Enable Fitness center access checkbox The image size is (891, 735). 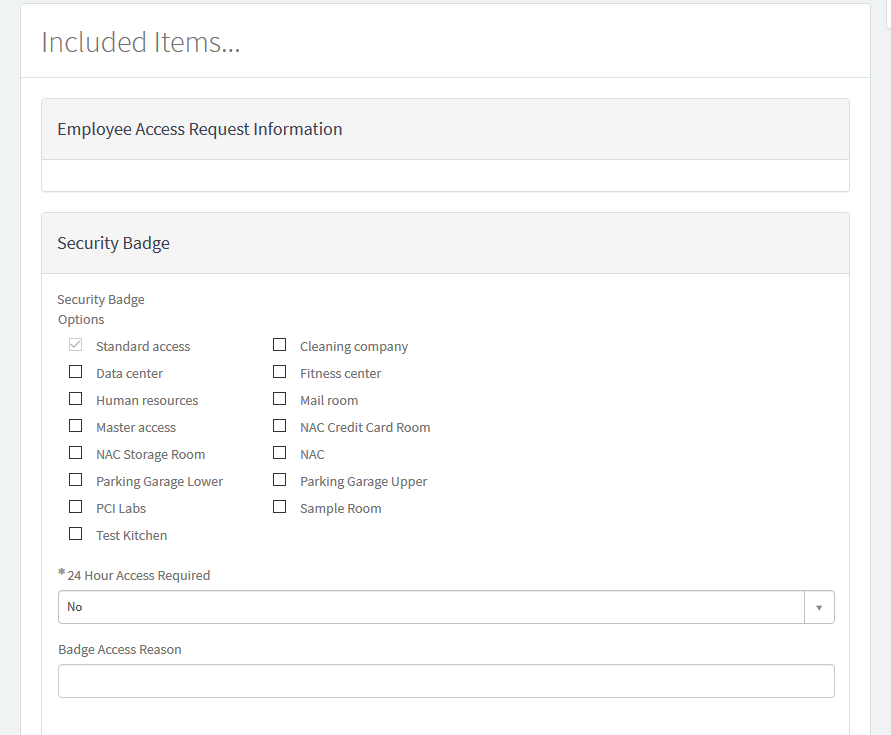[x=280, y=372]
